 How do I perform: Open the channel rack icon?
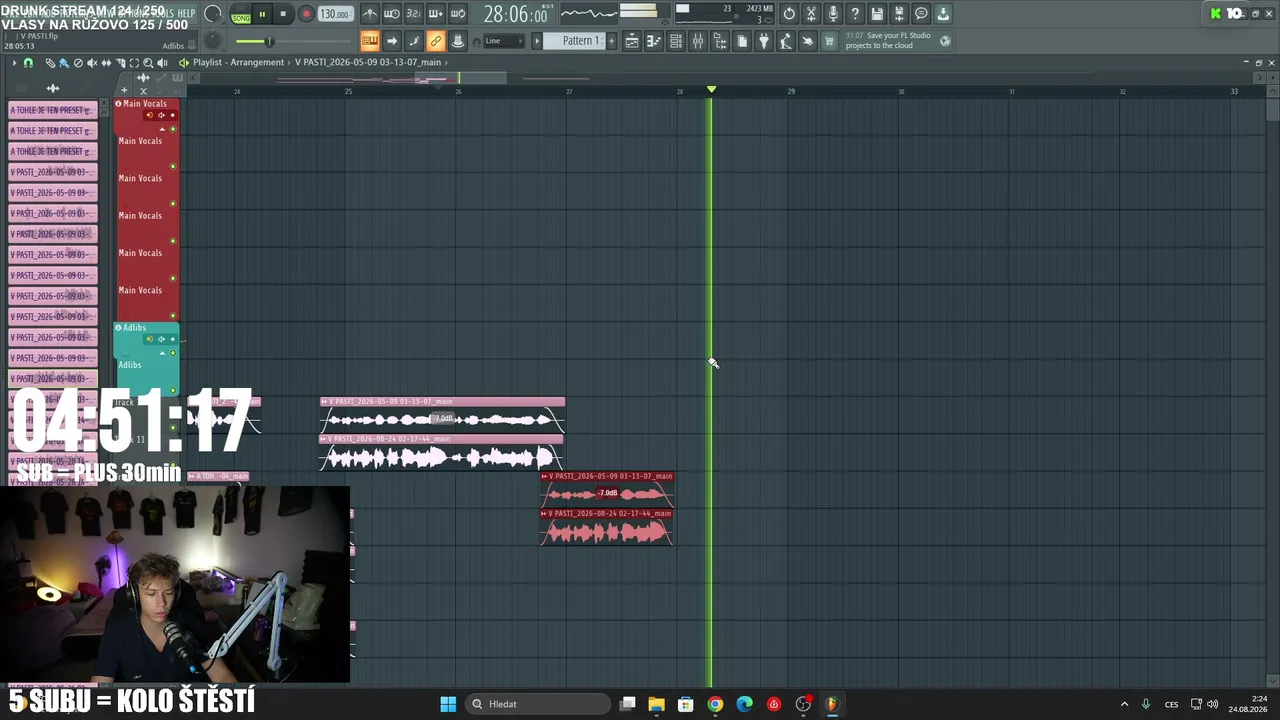pos(676,41)
